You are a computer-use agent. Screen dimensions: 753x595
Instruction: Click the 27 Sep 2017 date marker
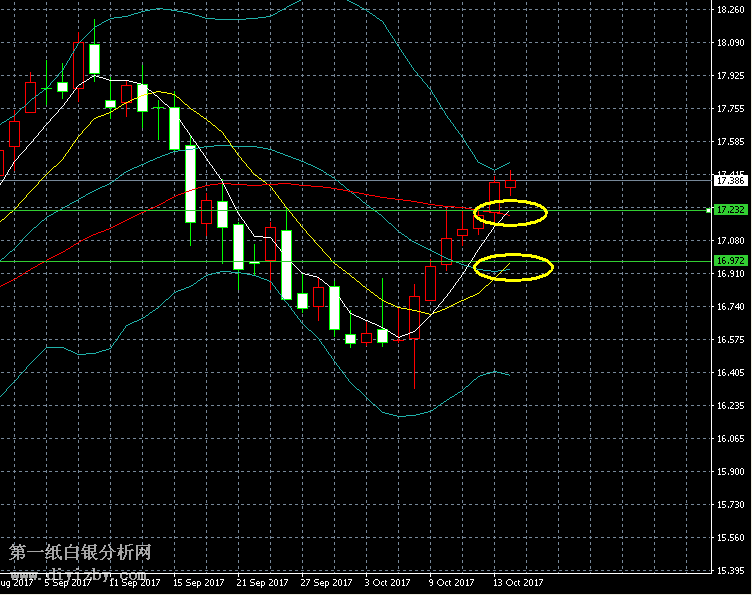pos(326,582)
